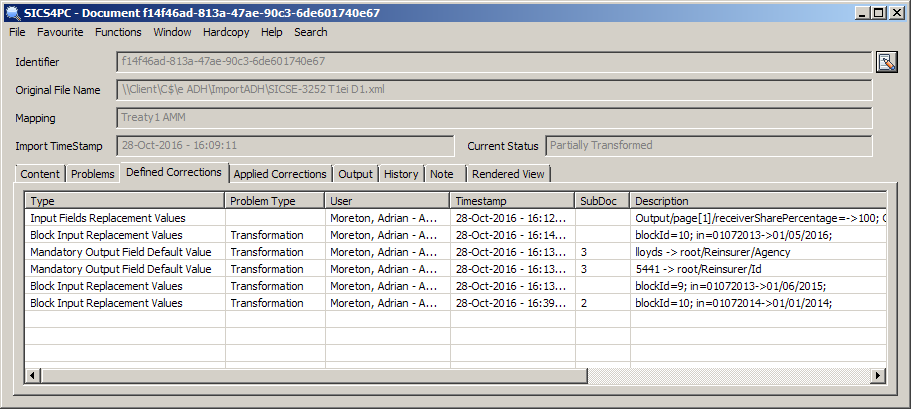
Task: Open the Search menu
Action: (311, 32)
